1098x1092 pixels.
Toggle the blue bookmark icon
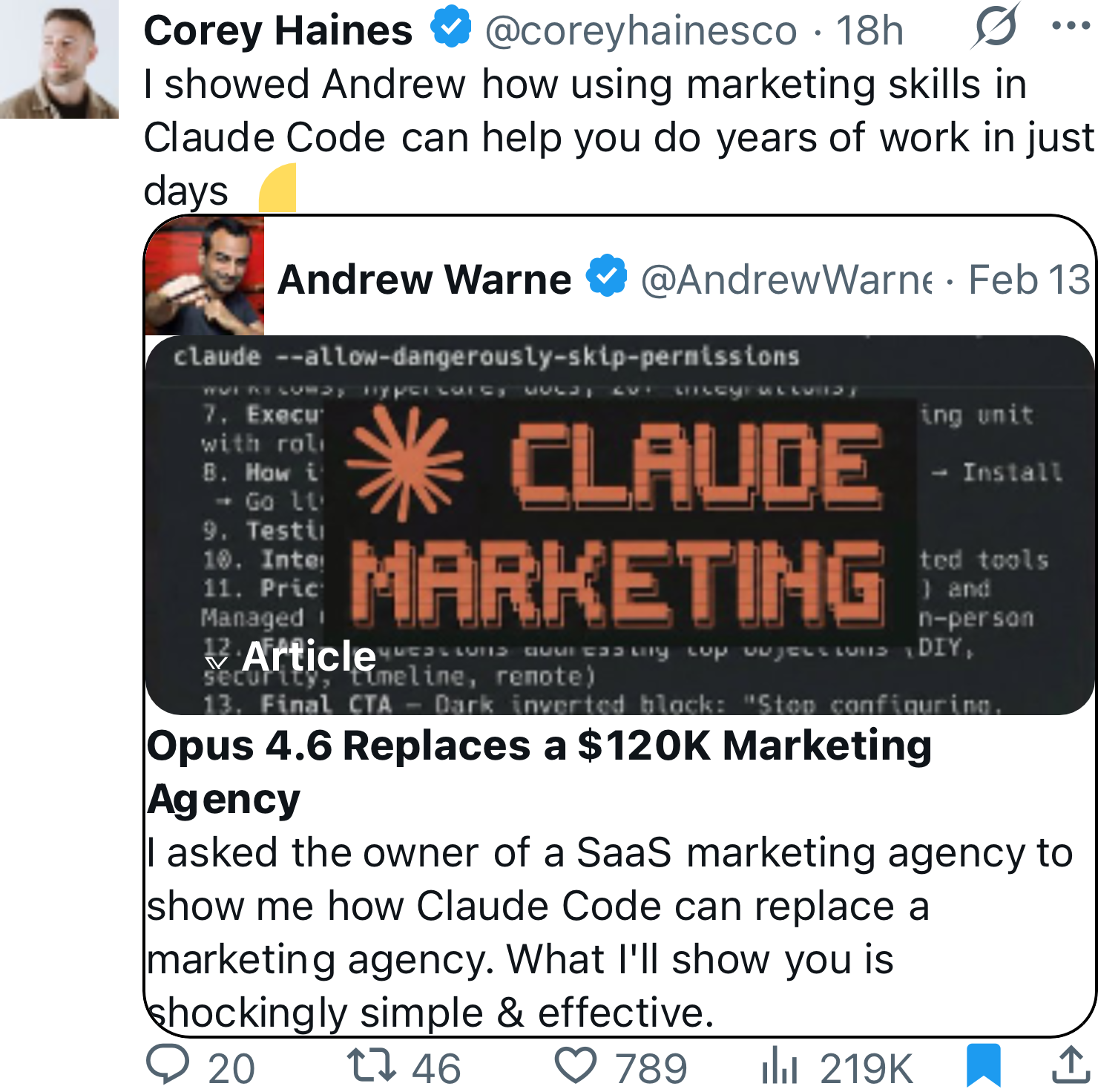pos(984,1065)
